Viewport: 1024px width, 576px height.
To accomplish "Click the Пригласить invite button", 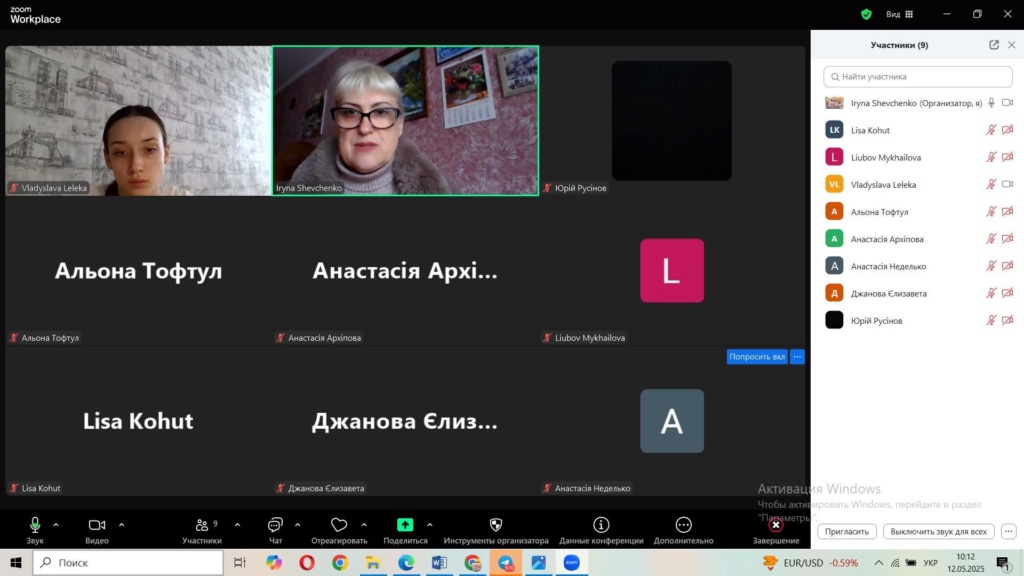I will point(846,532).
